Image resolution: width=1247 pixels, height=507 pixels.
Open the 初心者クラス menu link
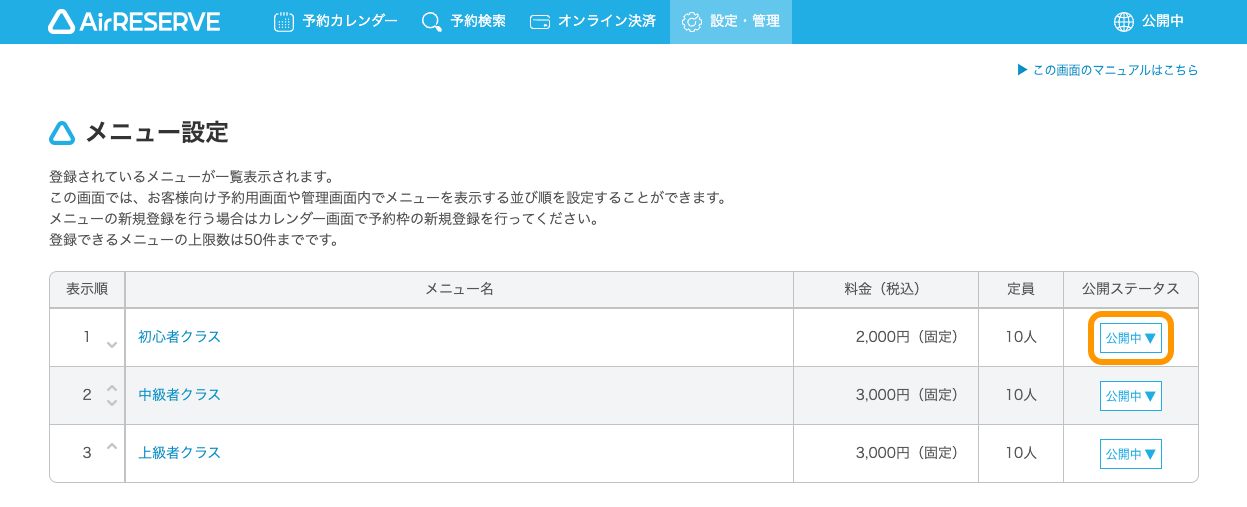click(x=179, y=337)
